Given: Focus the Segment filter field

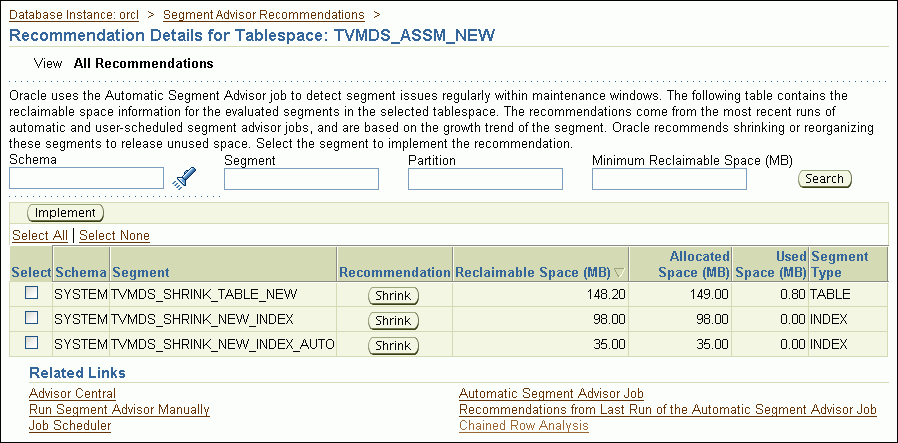Looking at the screenshot, I should point(301,179).
